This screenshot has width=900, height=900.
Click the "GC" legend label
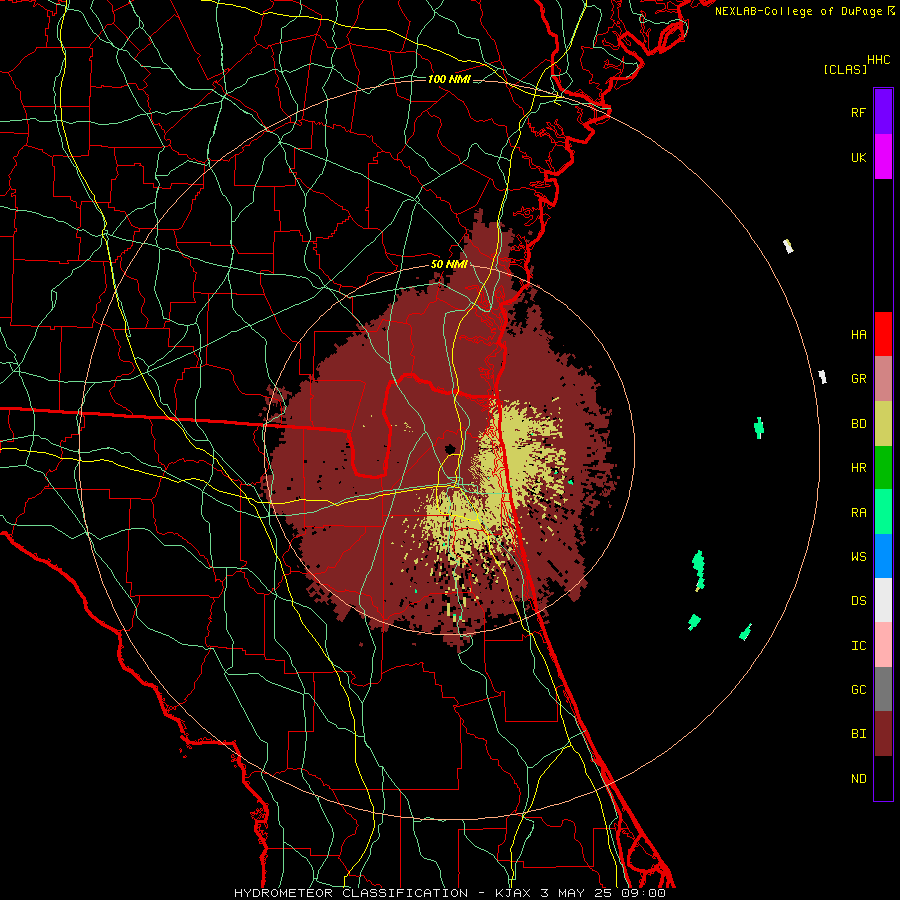[x=858, y=690]
